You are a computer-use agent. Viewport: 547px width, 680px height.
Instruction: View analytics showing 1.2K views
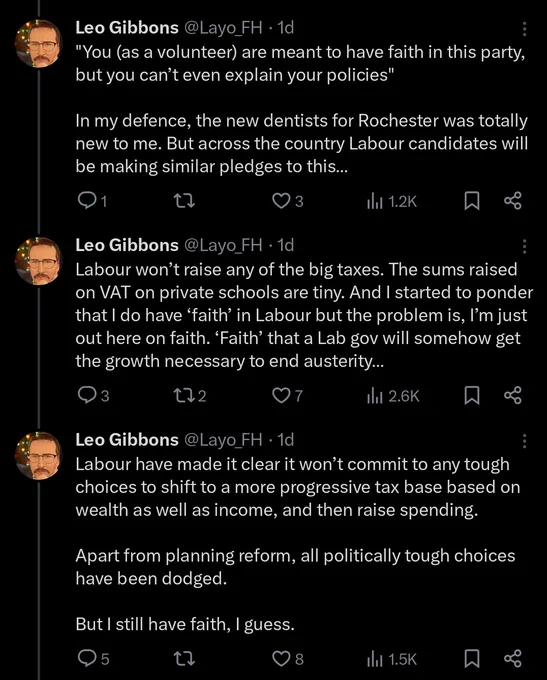click(392, 201)
